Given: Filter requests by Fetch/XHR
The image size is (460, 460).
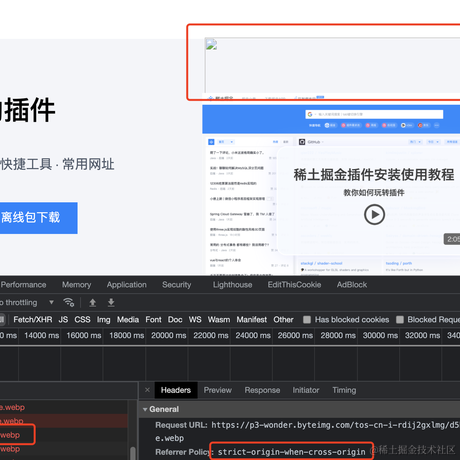Looking at the screenshot, I should (x=33, y=320).
